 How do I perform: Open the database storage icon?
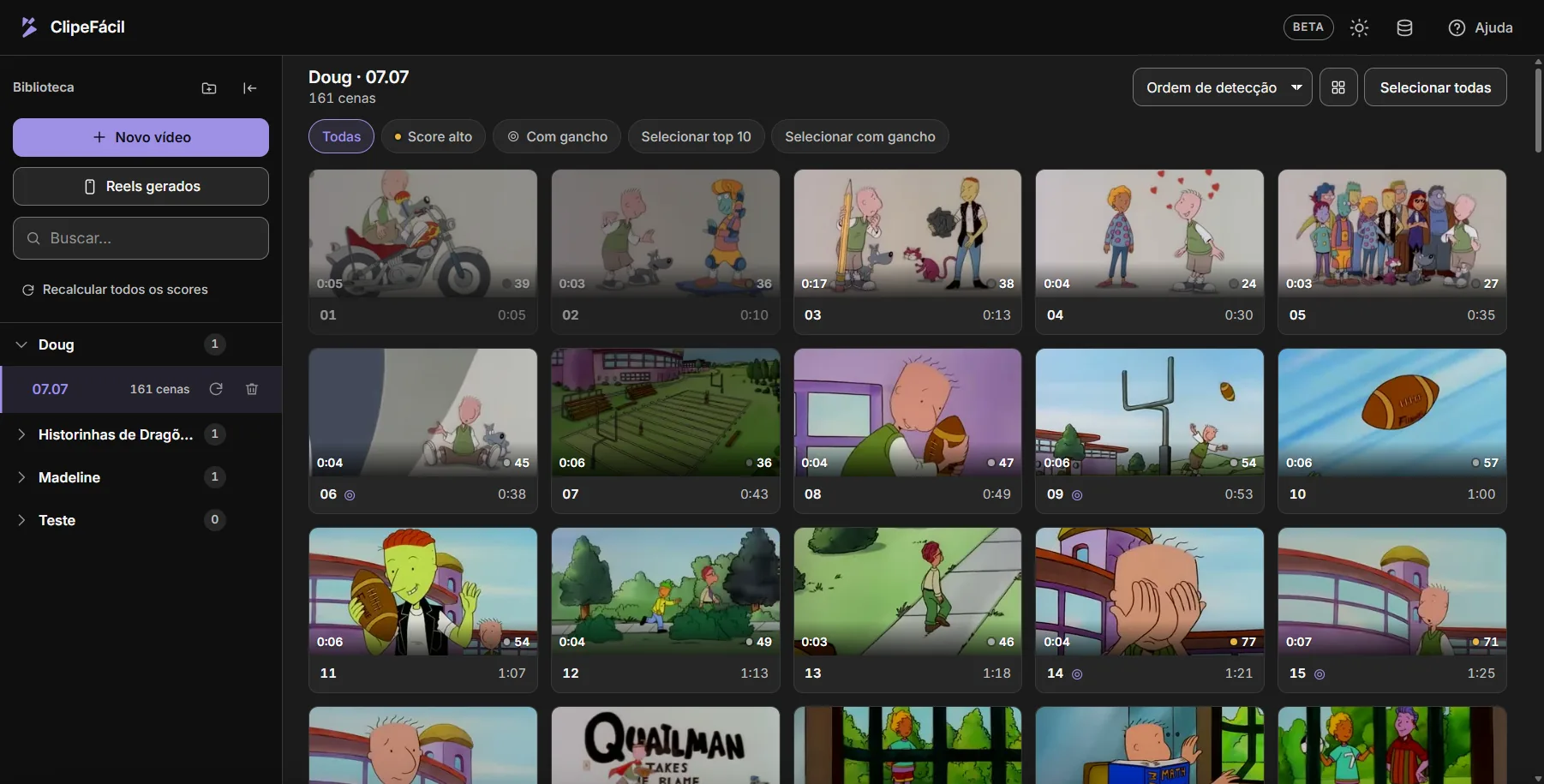point(1404,27)
